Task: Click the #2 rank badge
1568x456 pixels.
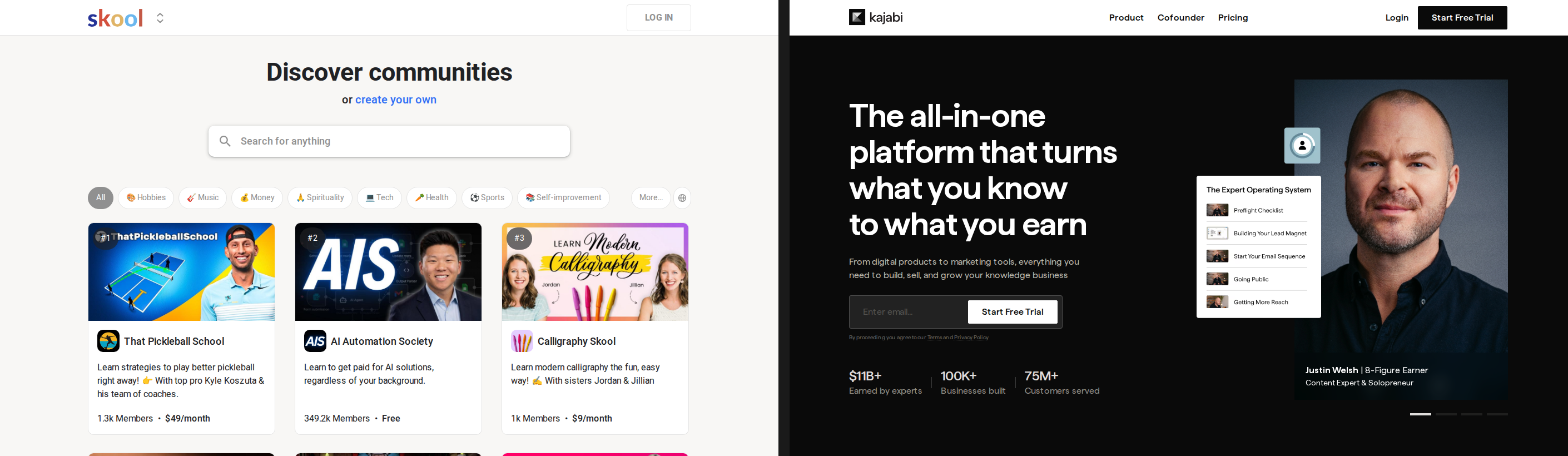Action: pyautogui.click(x=312, y=238)
